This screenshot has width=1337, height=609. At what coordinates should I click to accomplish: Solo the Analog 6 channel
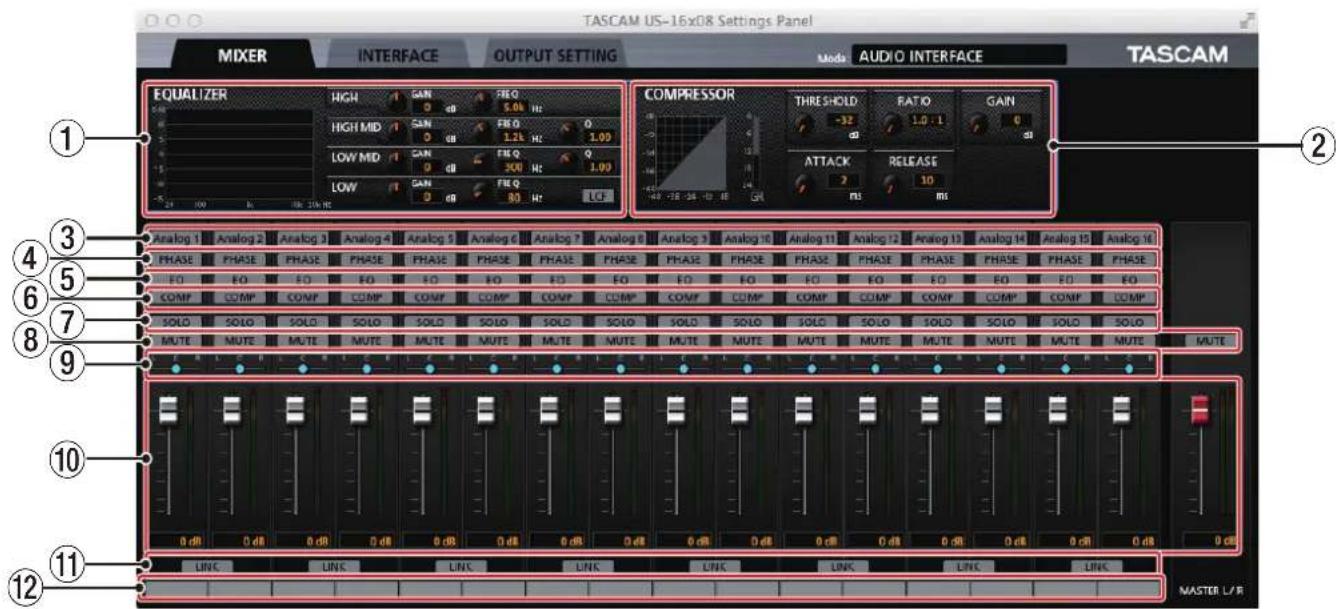click(493, 321)
